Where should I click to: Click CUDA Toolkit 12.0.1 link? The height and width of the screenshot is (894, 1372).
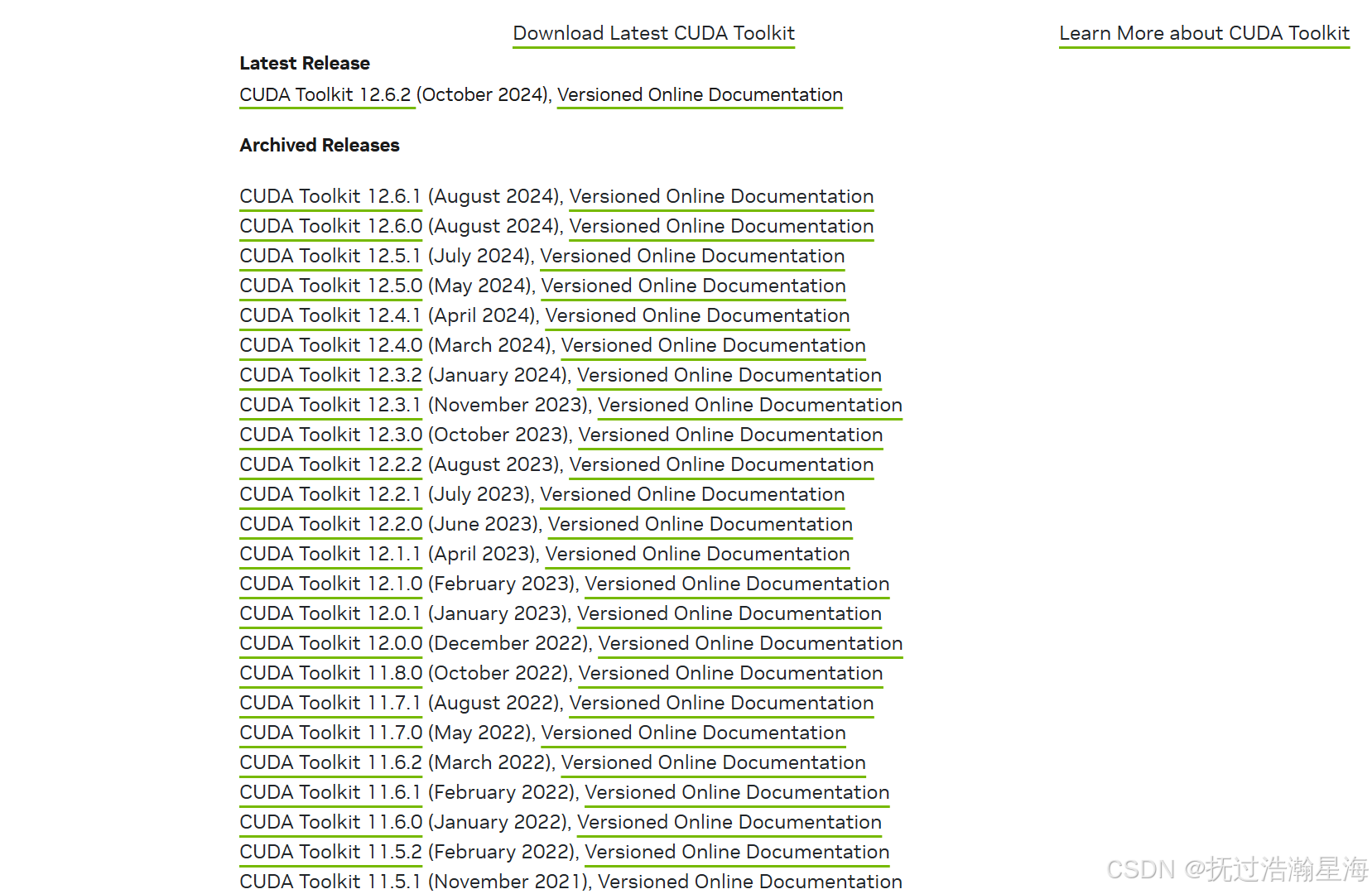[x=330, y=613]
